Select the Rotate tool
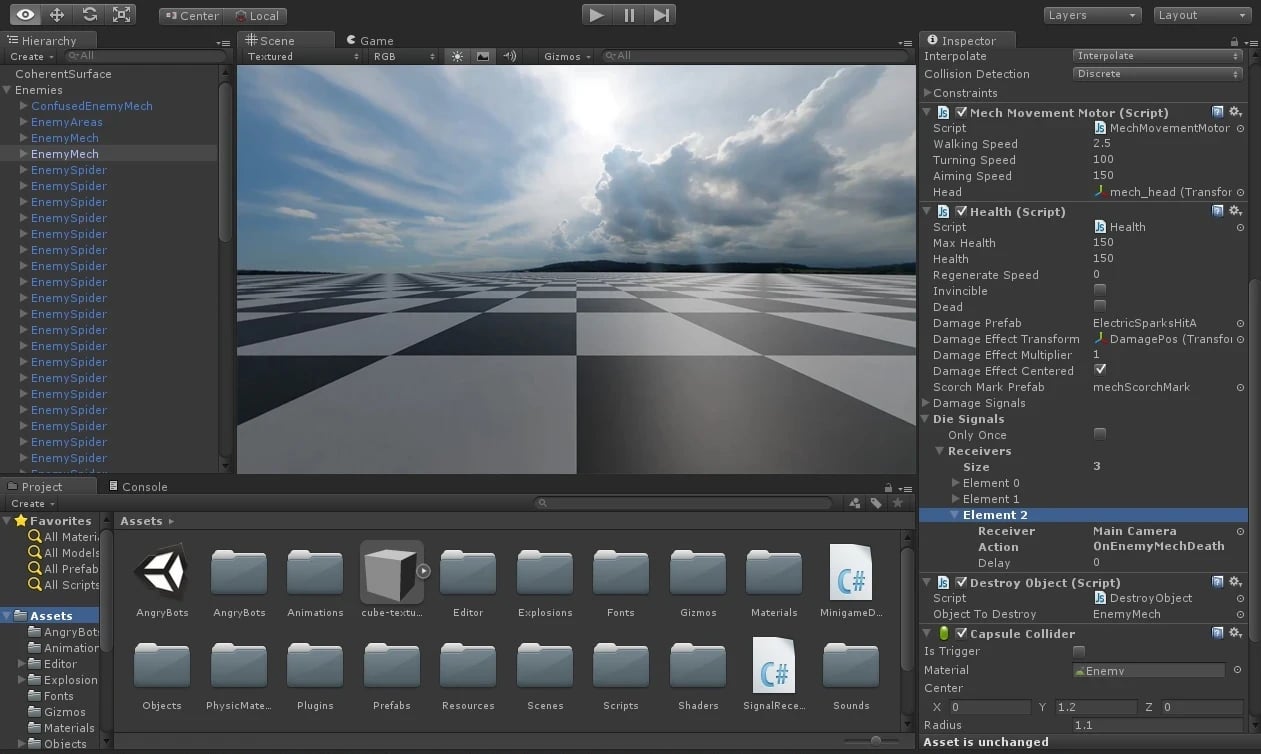 coord(90,14)
